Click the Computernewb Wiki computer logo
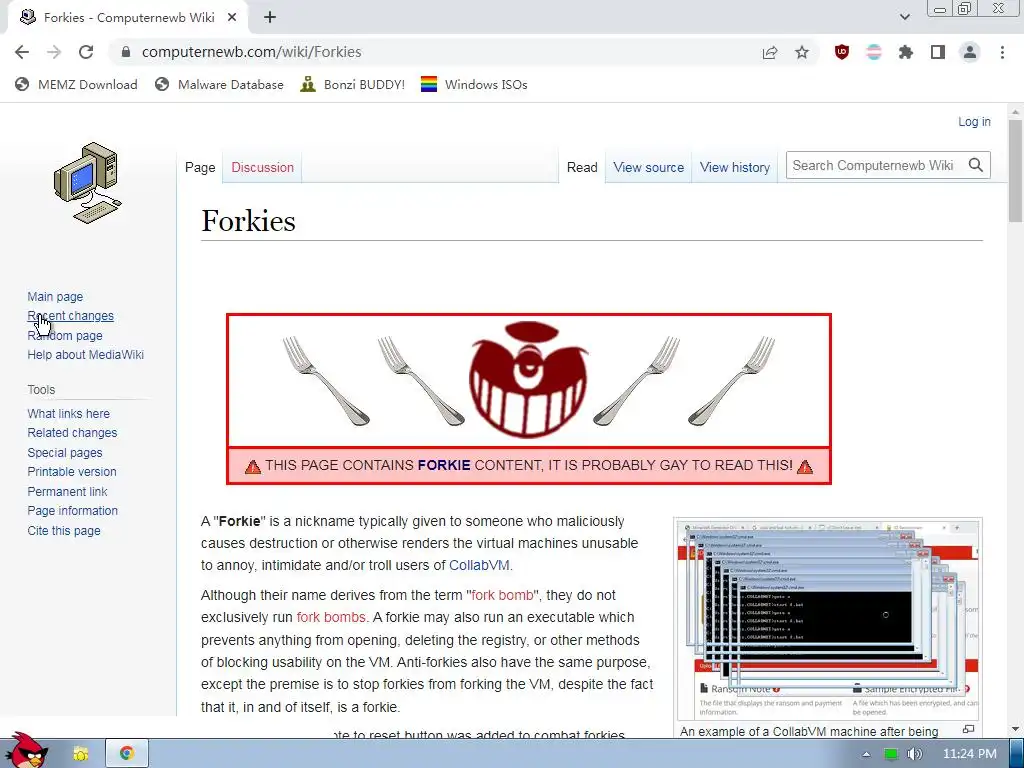This screenshot has height=768, width=1024. 88,182
